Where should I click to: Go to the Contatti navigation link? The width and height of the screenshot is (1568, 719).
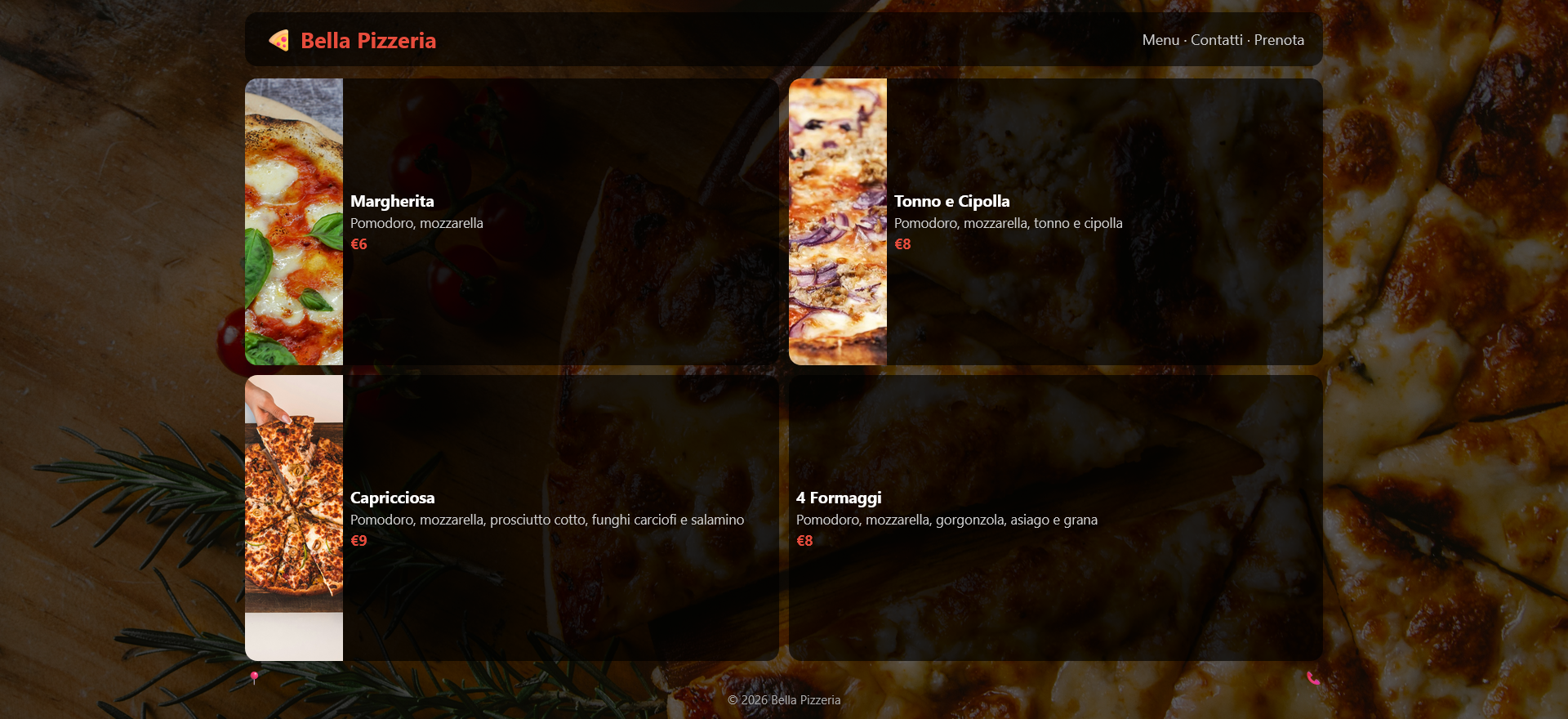point(1216,40)
